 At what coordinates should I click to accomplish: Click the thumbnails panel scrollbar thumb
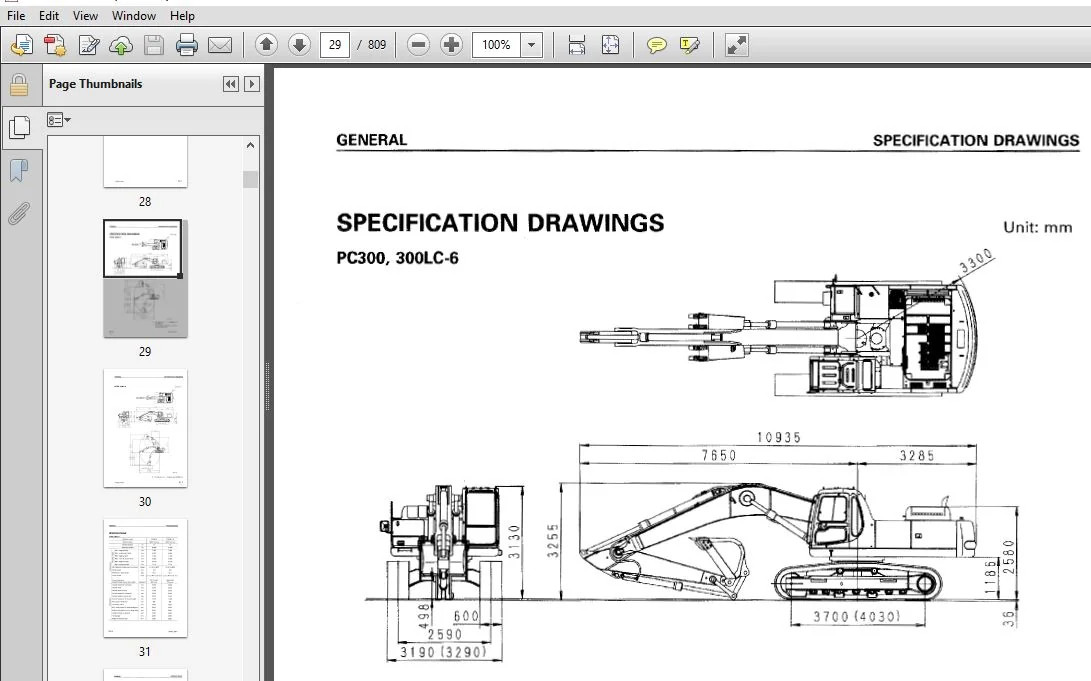(x=250, y=179)
